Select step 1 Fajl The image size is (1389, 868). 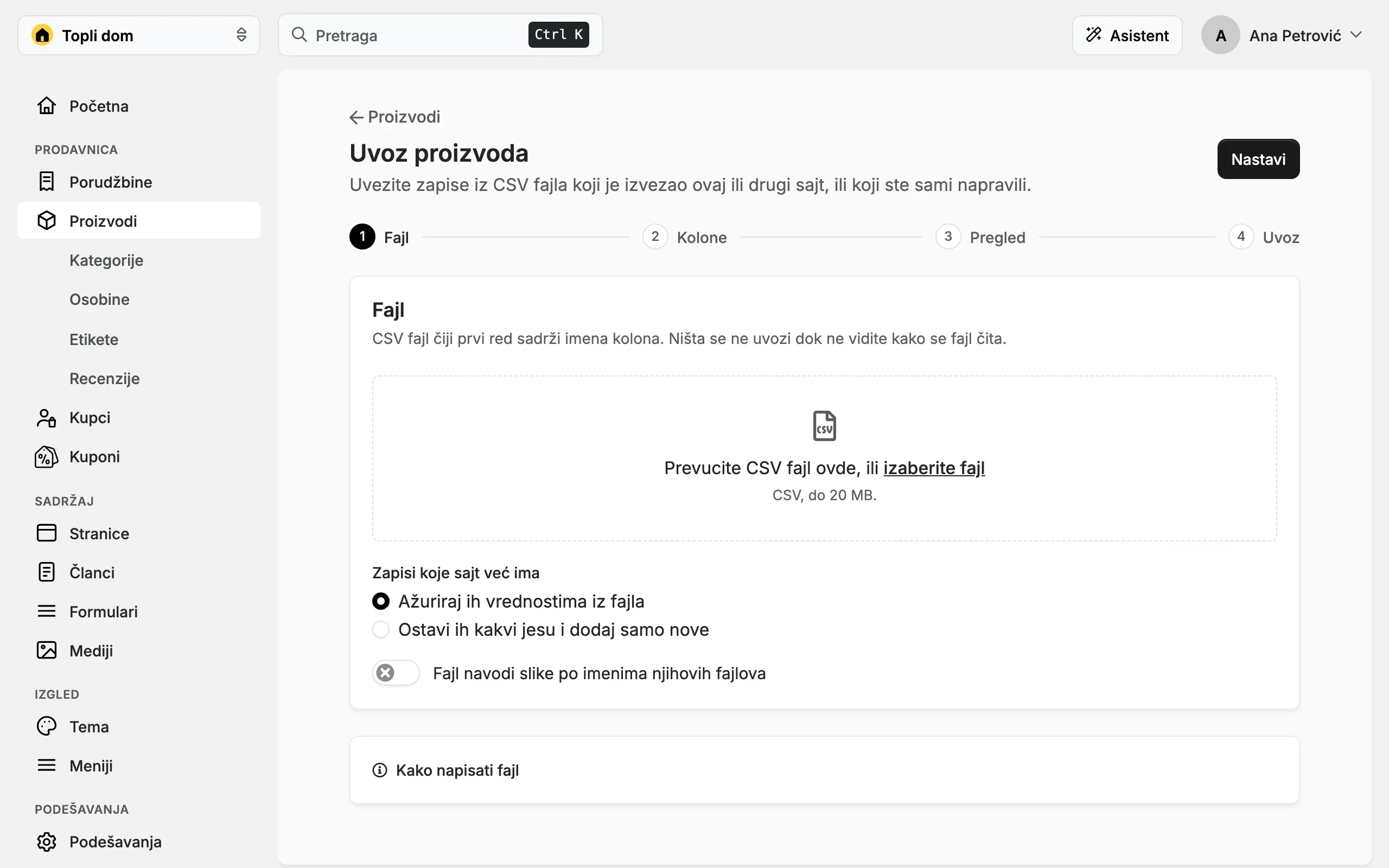379,237
